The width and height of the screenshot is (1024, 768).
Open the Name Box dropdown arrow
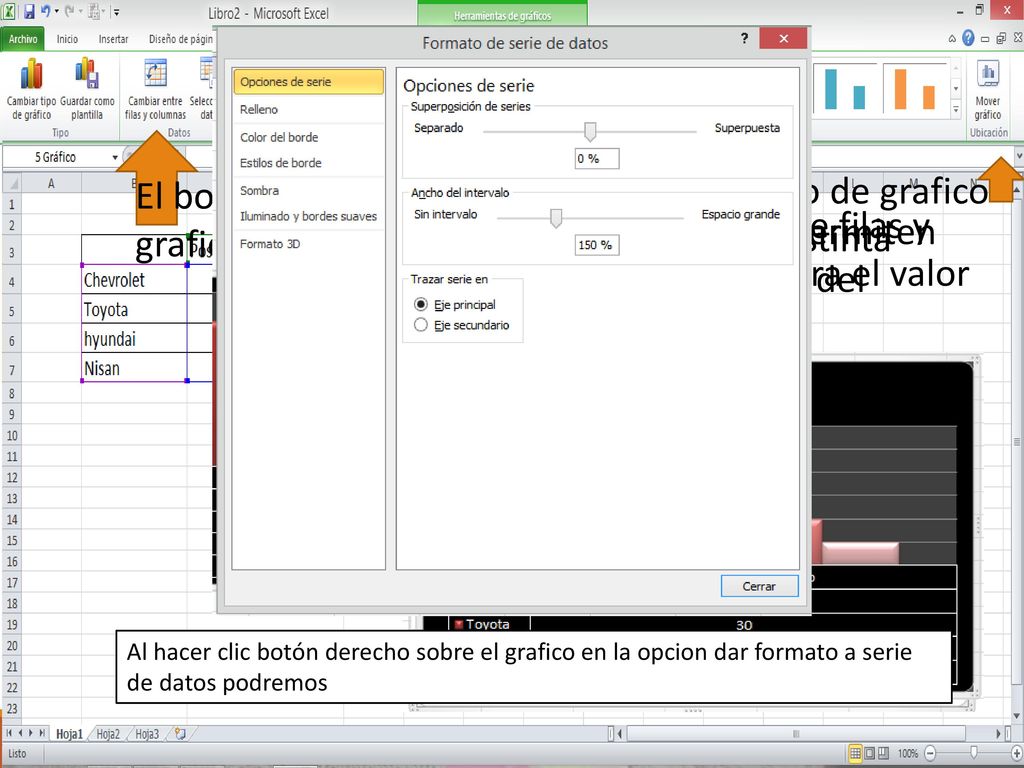[115, 157]
